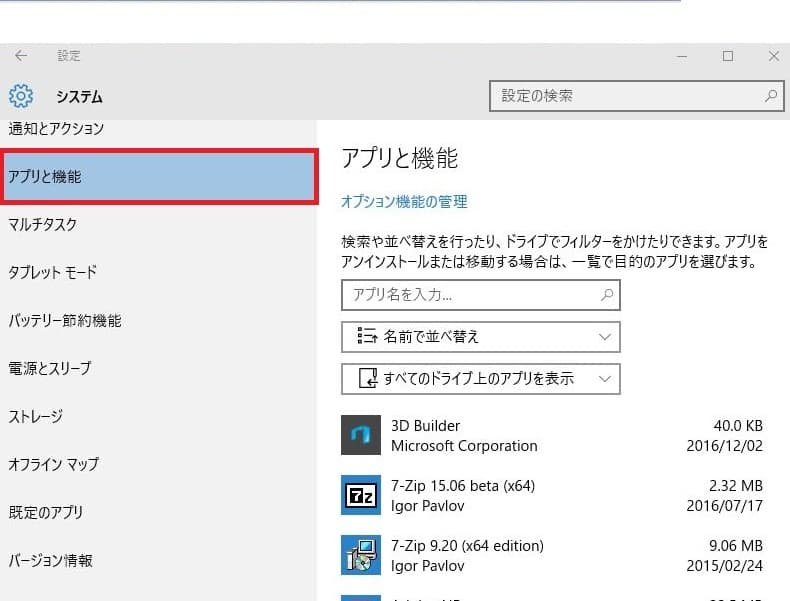790x601 pixels.
Task: Click the magnifier in 設定の検索 box
Action: coord(771,96)
